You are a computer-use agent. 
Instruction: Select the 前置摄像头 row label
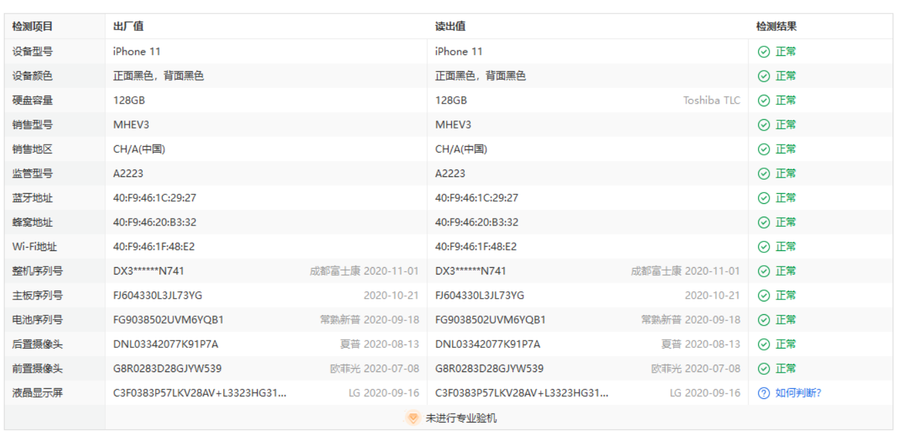(38, 368)
